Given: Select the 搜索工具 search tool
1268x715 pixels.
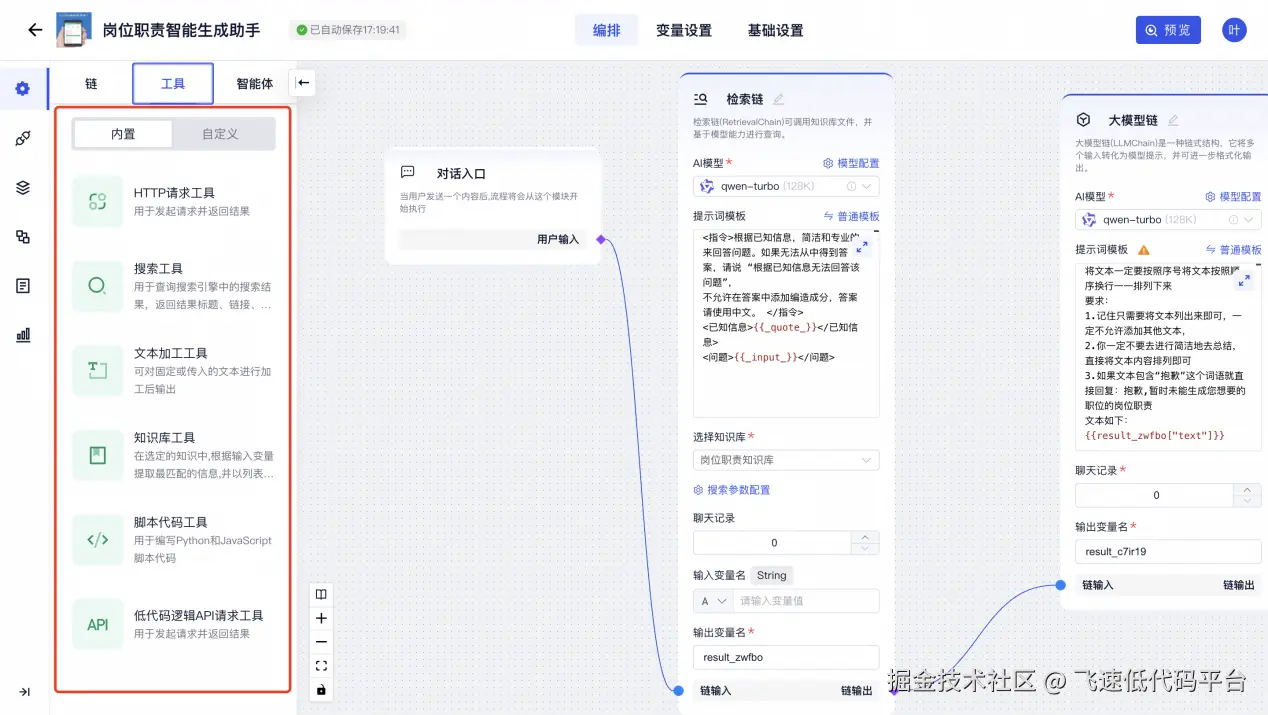Looking at the screenshot, I should point(175,285).
